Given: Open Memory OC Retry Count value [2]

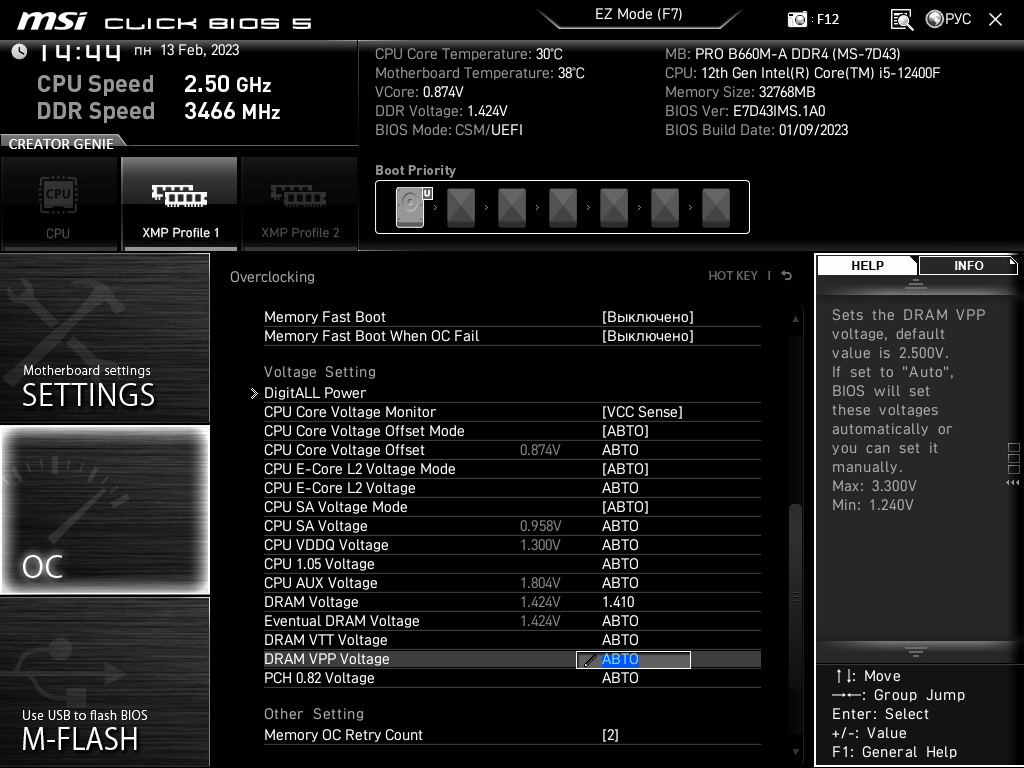Looking at the screenshot, I should [x=610, y=735].
